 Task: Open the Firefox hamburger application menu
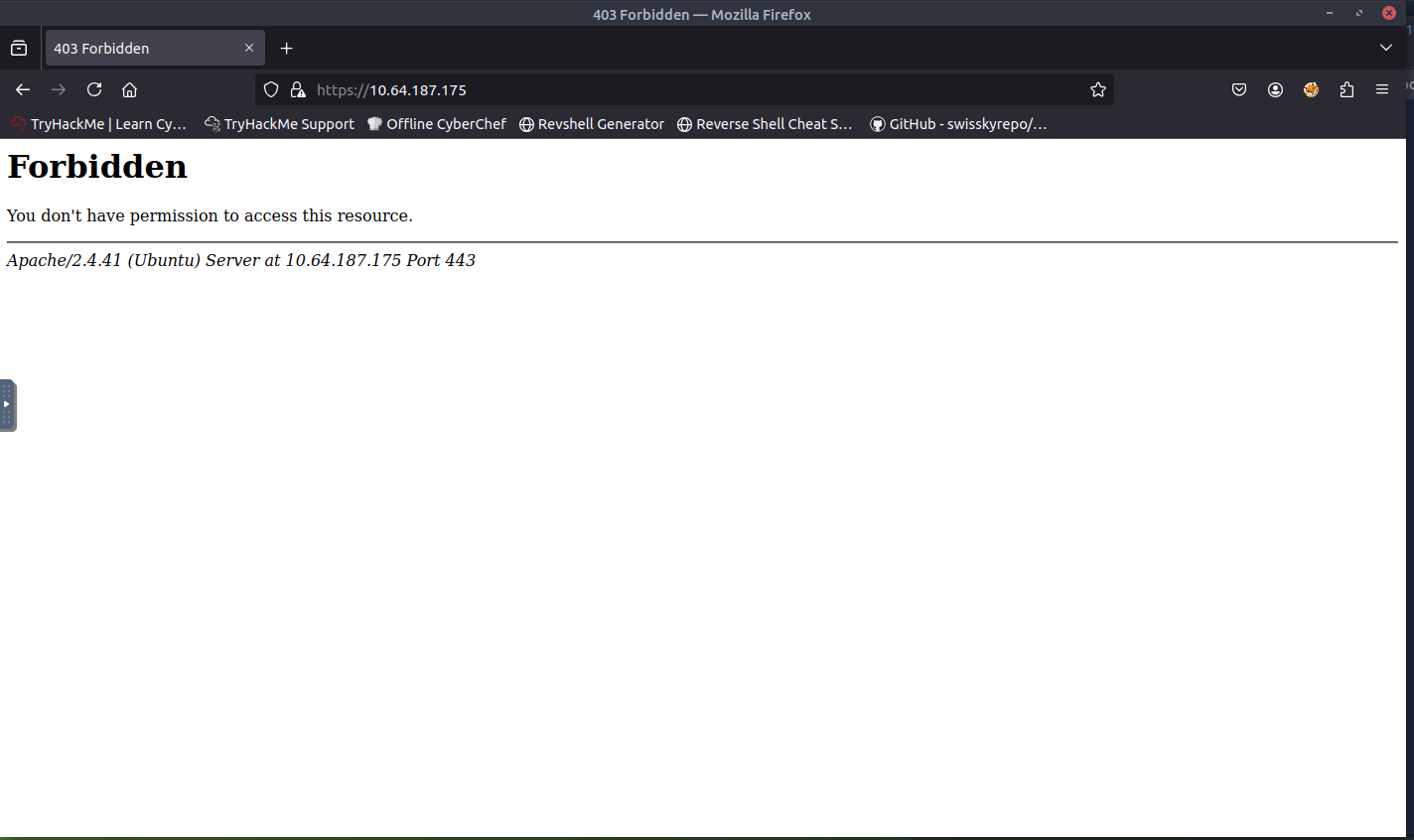(1381, 89)
